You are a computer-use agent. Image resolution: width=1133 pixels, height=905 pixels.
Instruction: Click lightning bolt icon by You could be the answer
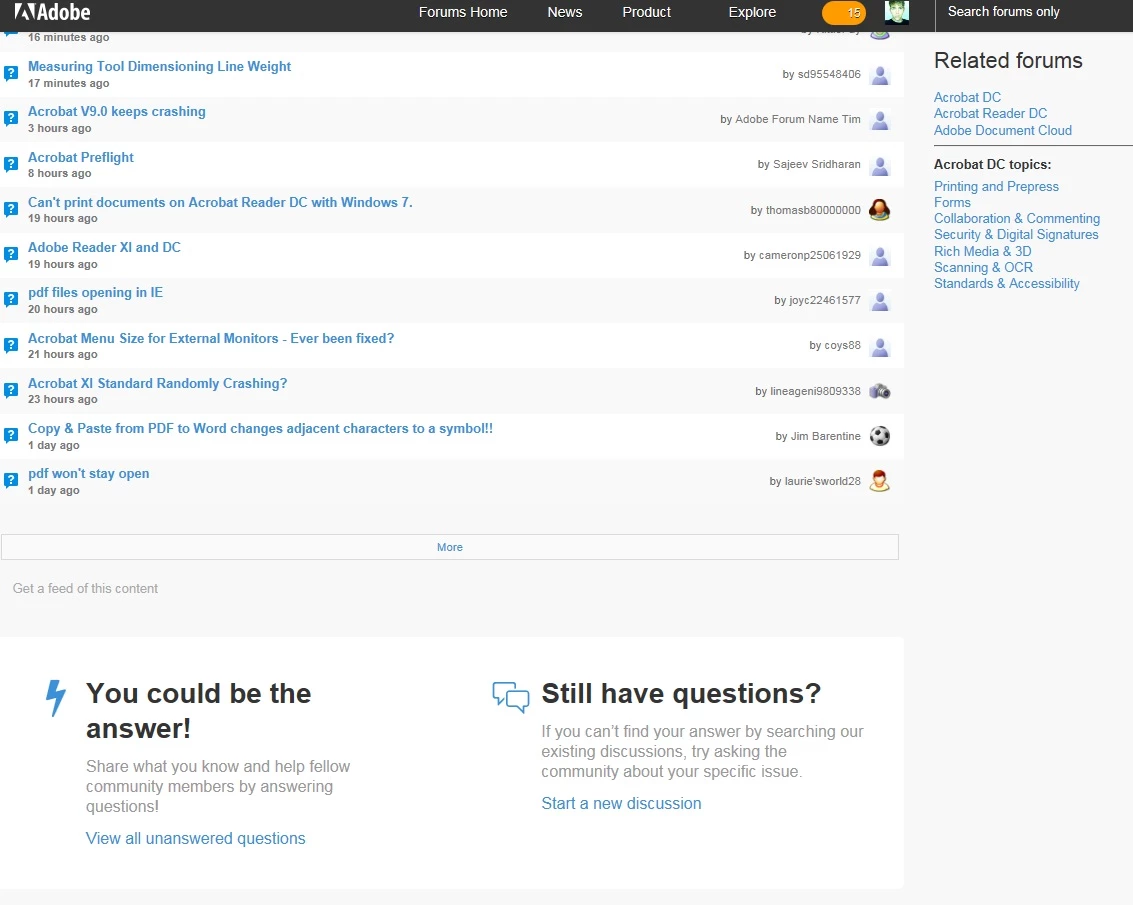56,698
